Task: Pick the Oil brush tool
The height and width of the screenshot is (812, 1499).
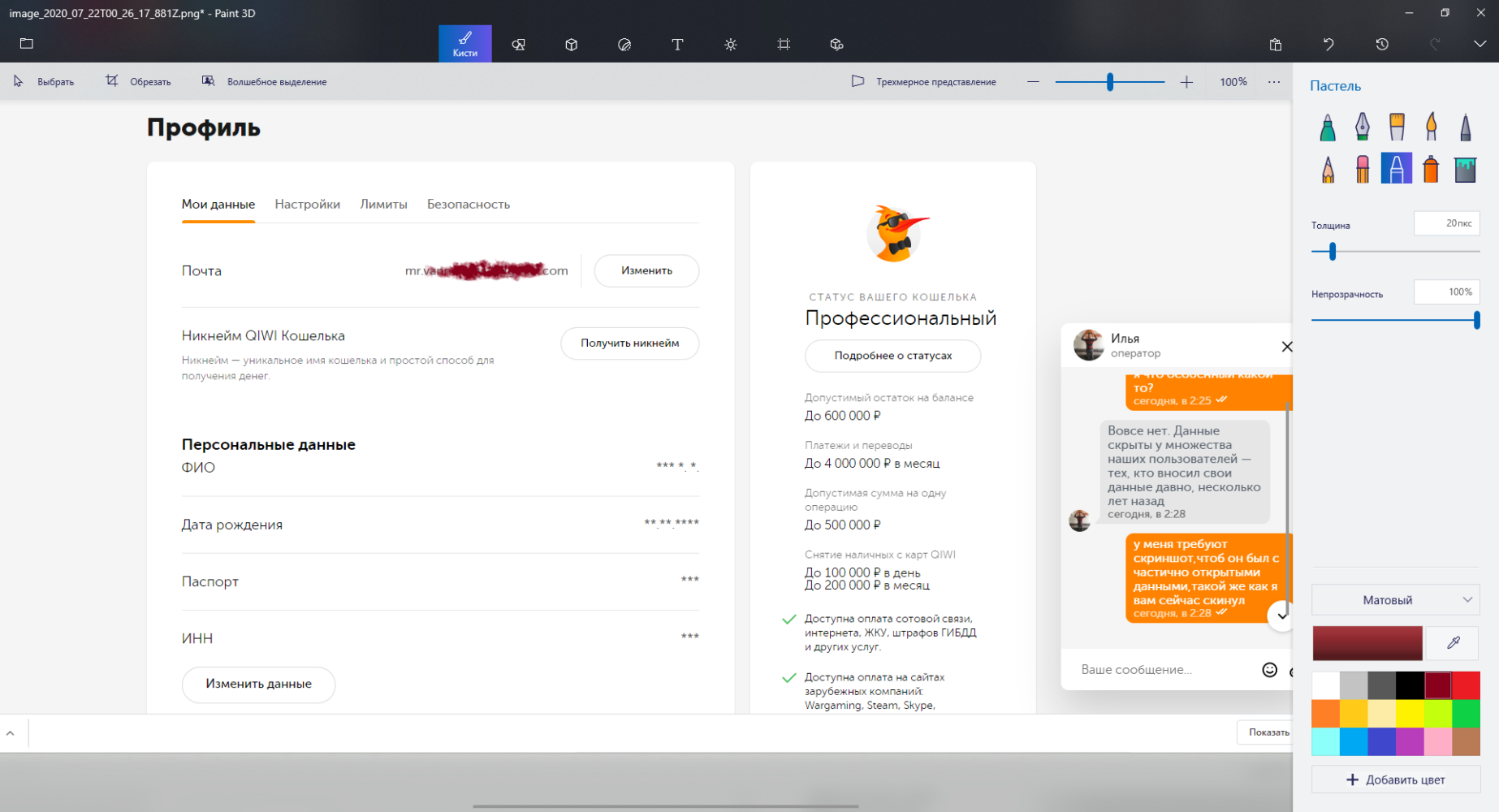Action: [x=1397, y=127]
